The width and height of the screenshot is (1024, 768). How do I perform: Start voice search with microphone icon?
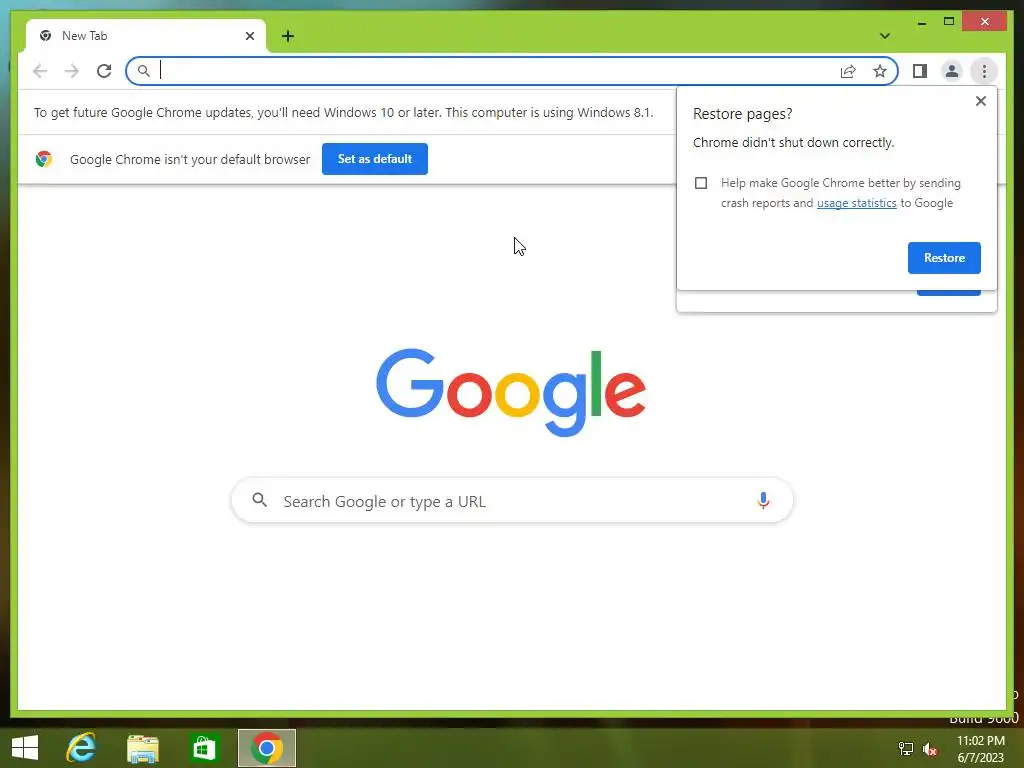[x=763, y=501]
